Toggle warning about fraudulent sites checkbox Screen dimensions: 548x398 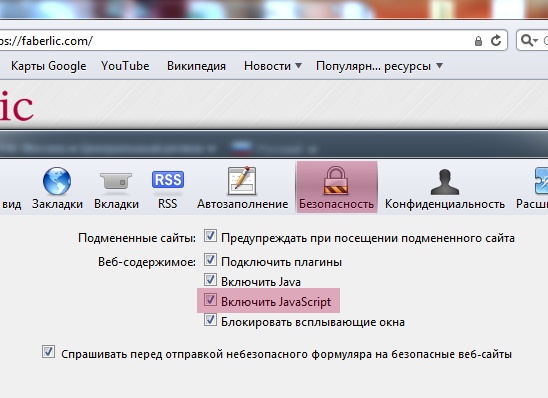210,236
